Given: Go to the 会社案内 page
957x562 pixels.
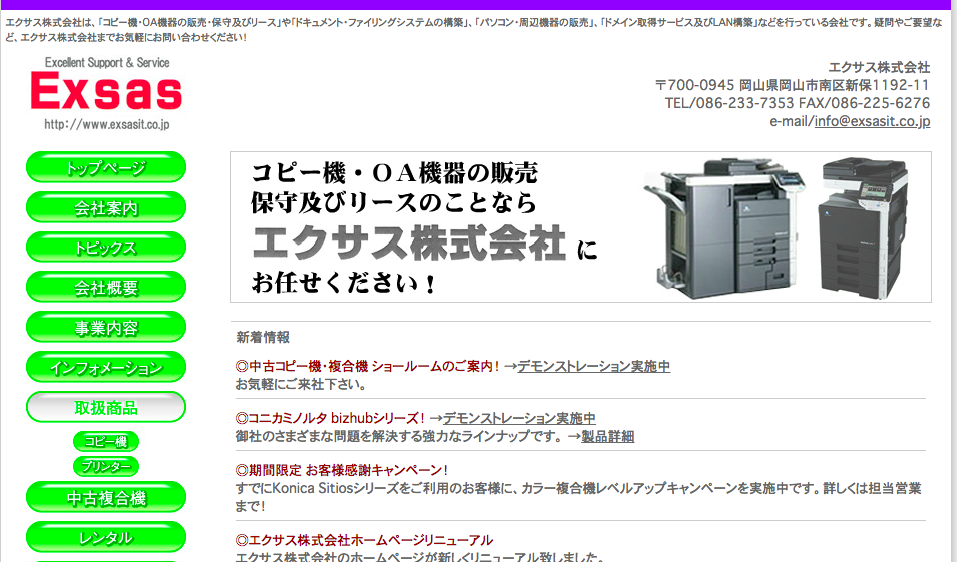Looking at the screenshot, I should tap(106, 208).
